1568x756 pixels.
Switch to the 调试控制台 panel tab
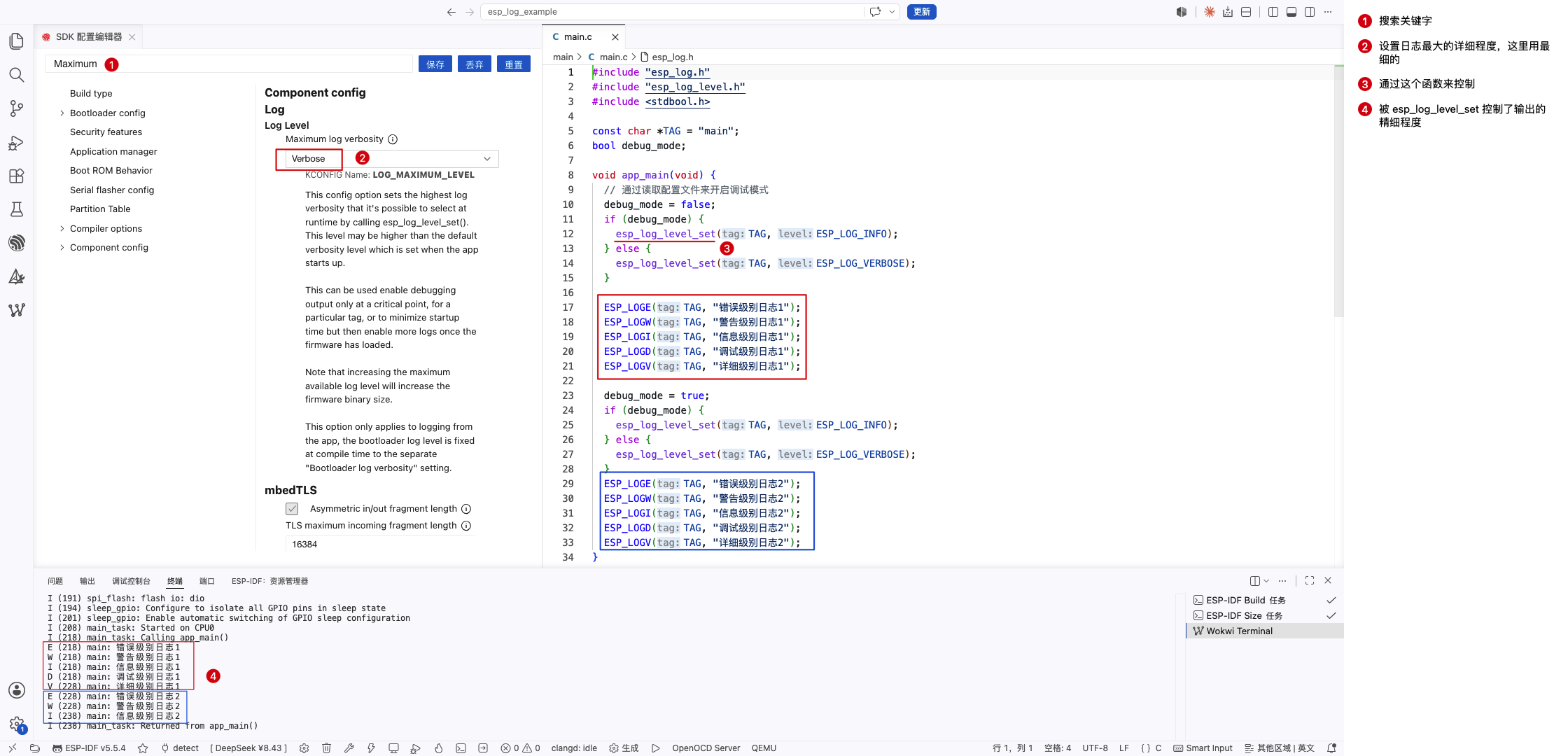131,581
